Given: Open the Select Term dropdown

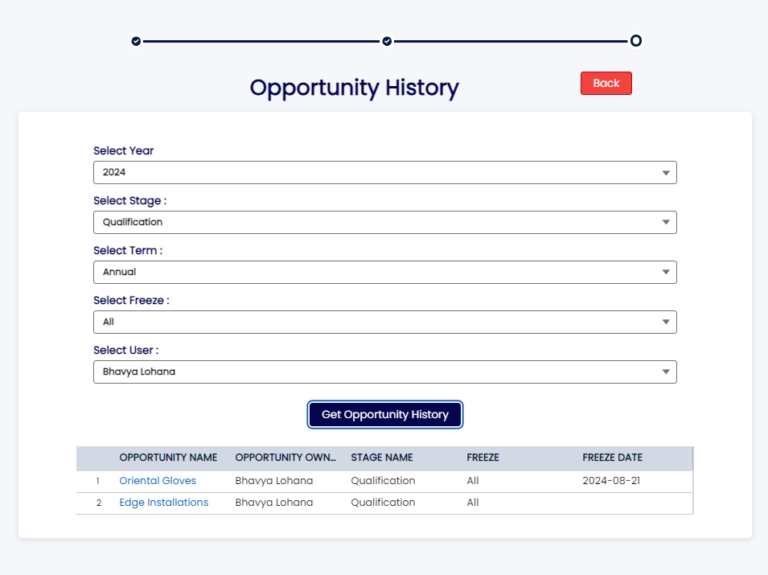Looking at the screenshot, I should coord(384,272).
